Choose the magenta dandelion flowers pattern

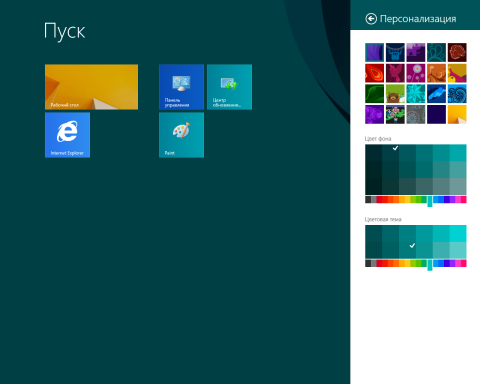(416, 73)
